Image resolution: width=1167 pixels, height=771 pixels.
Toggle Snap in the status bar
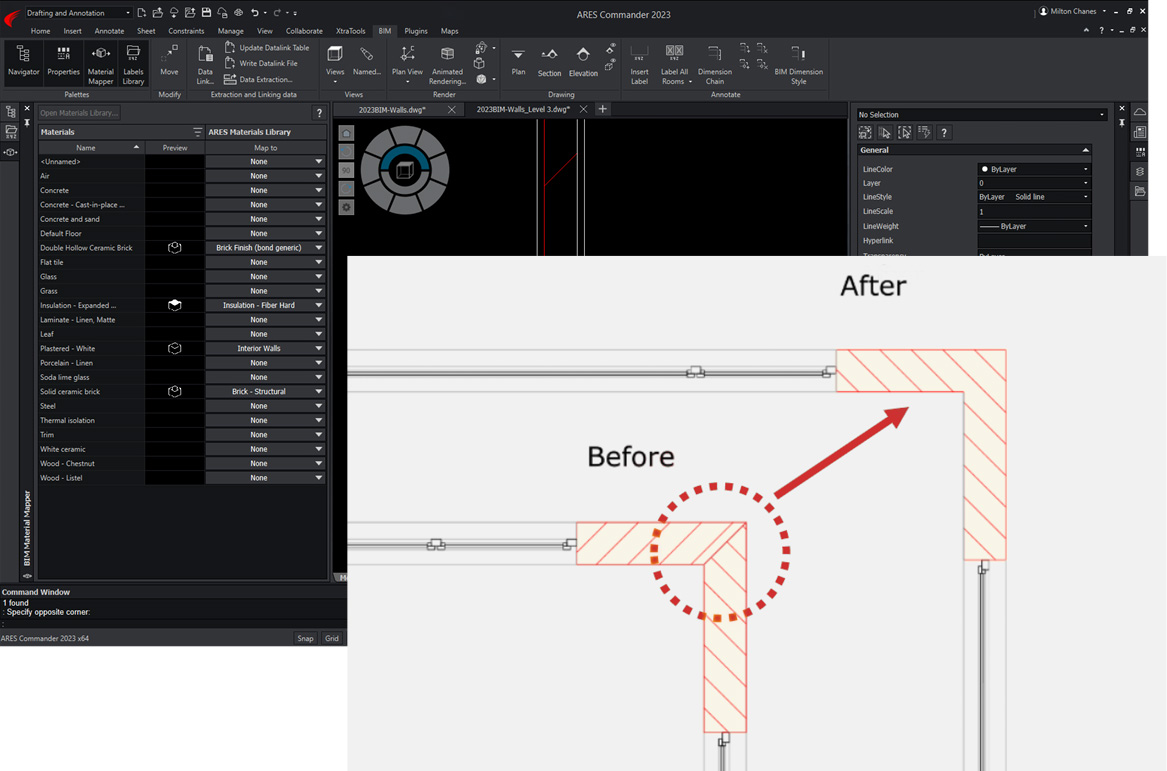point(305,639)
